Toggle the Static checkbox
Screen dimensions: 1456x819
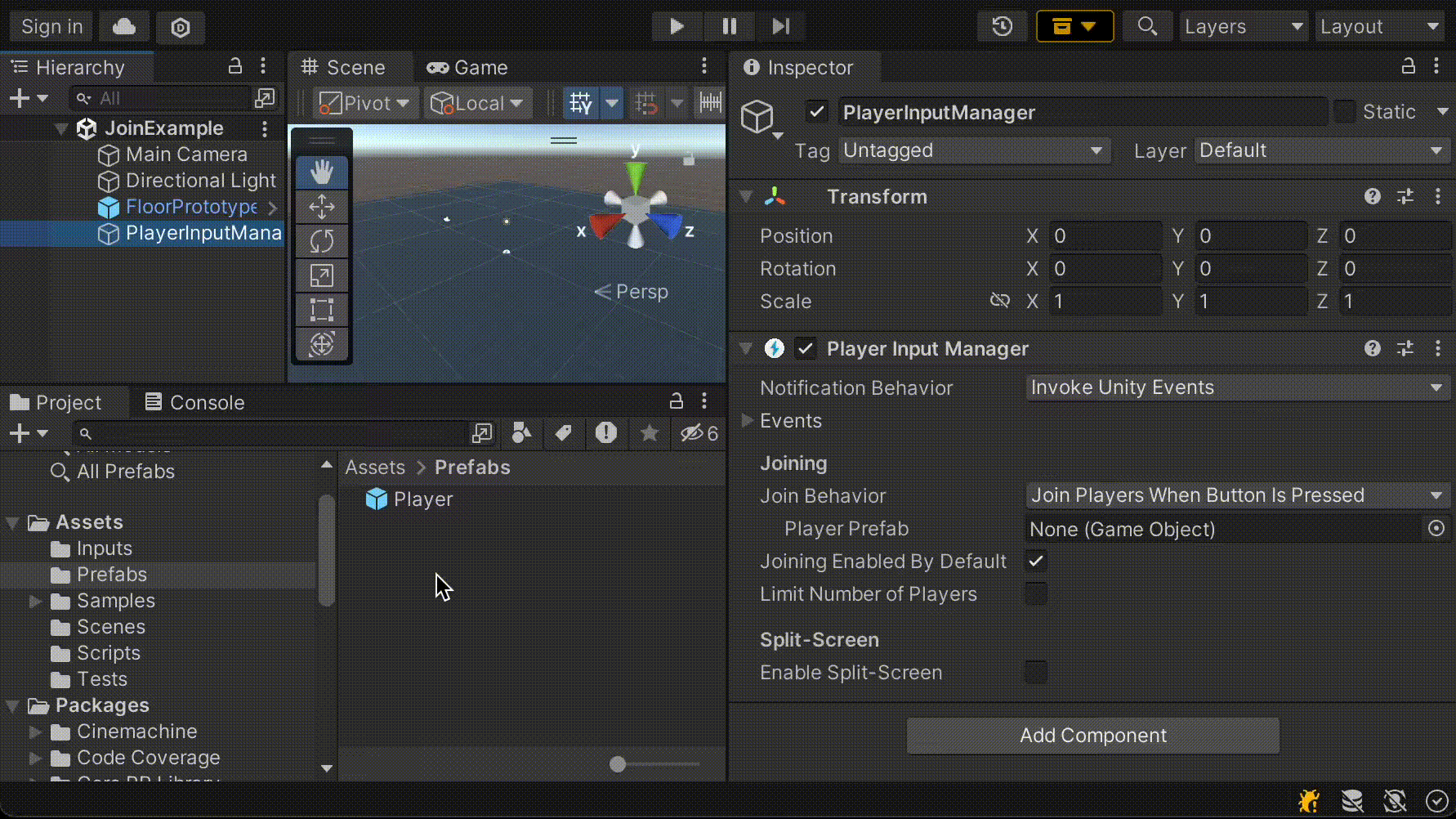pos(1344,112)
